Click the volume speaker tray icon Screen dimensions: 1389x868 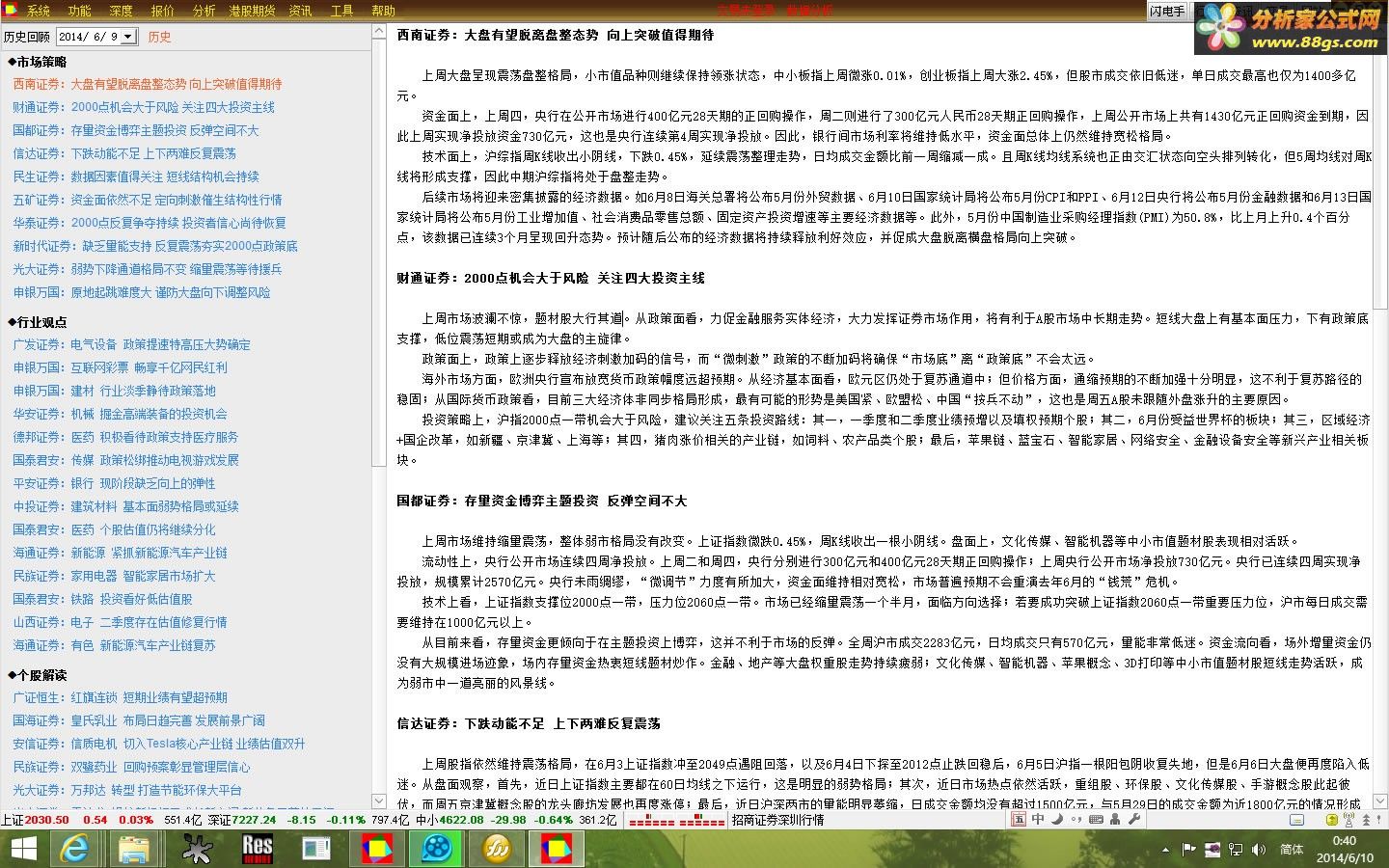(1258, 849)
